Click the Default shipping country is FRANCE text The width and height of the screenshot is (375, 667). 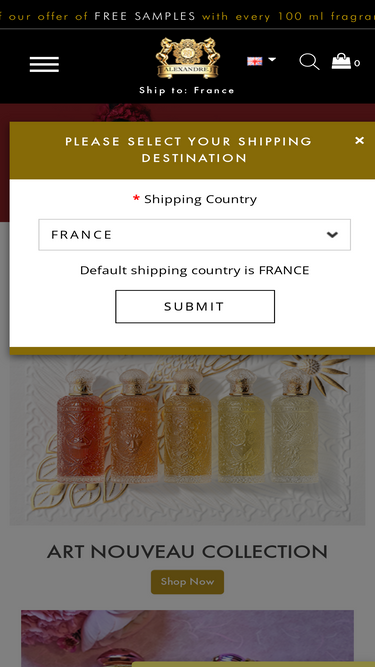[195, 271]
